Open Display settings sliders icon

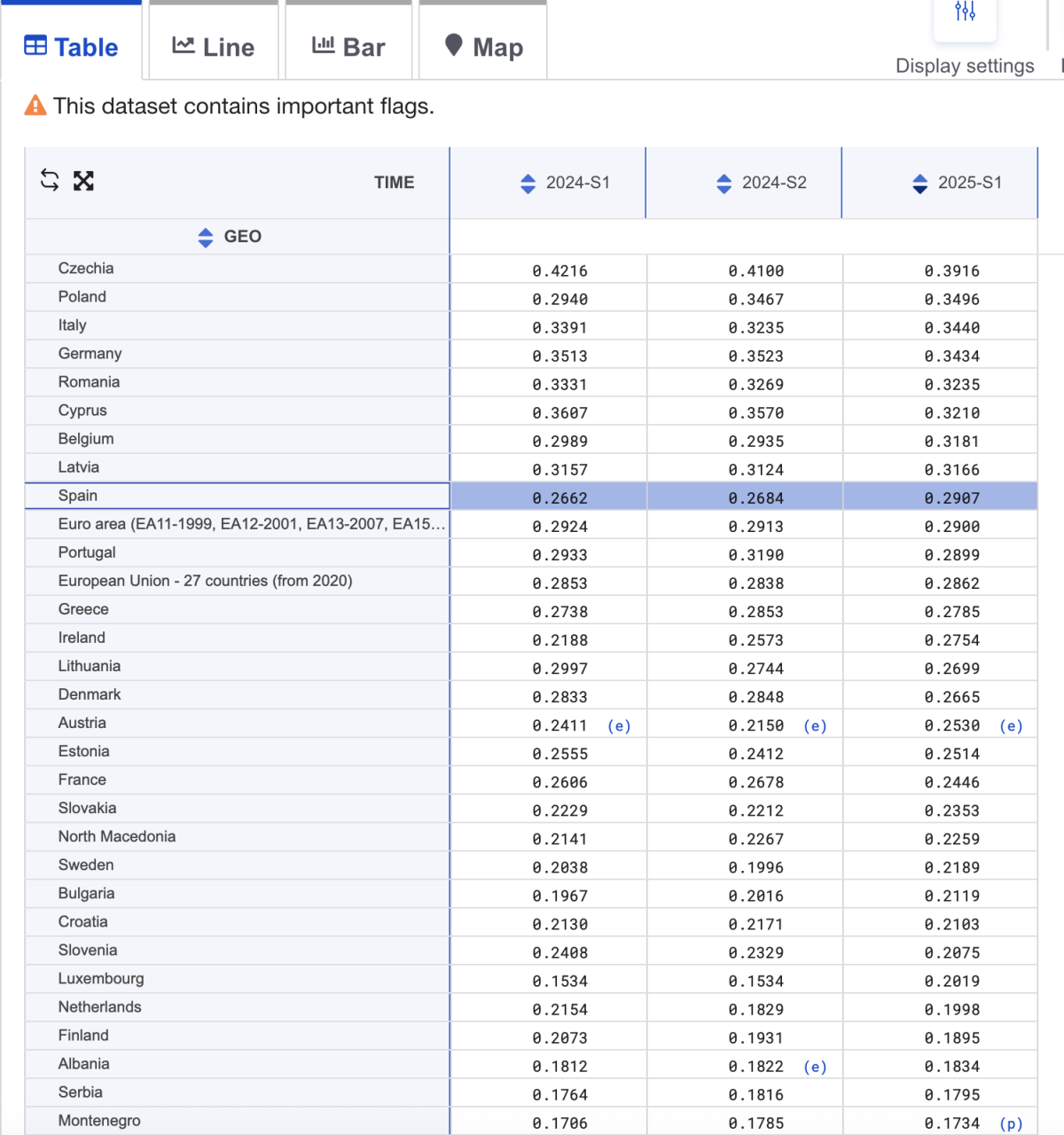(965, 12)
